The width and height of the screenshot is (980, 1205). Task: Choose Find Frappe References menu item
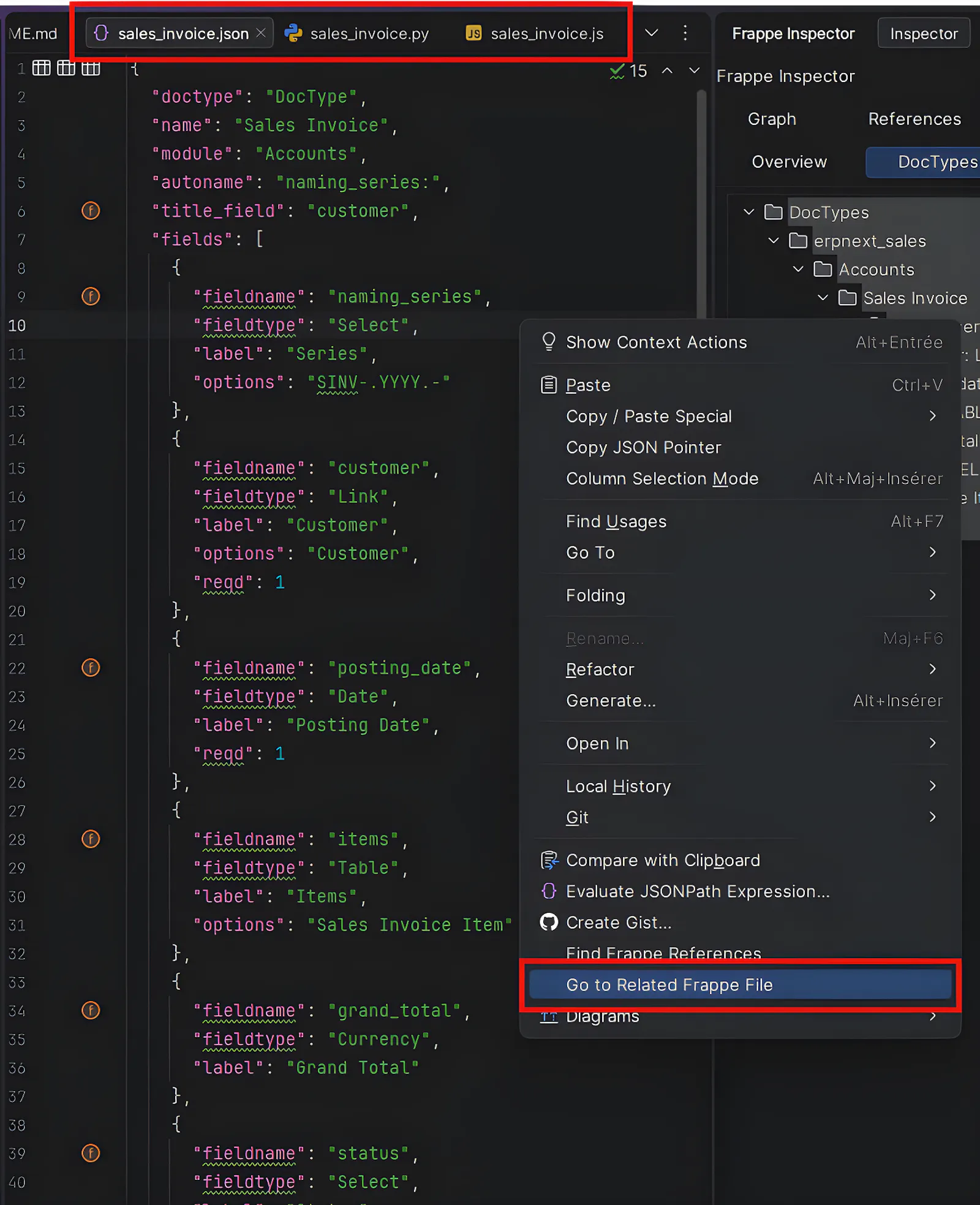coord(740,953)
